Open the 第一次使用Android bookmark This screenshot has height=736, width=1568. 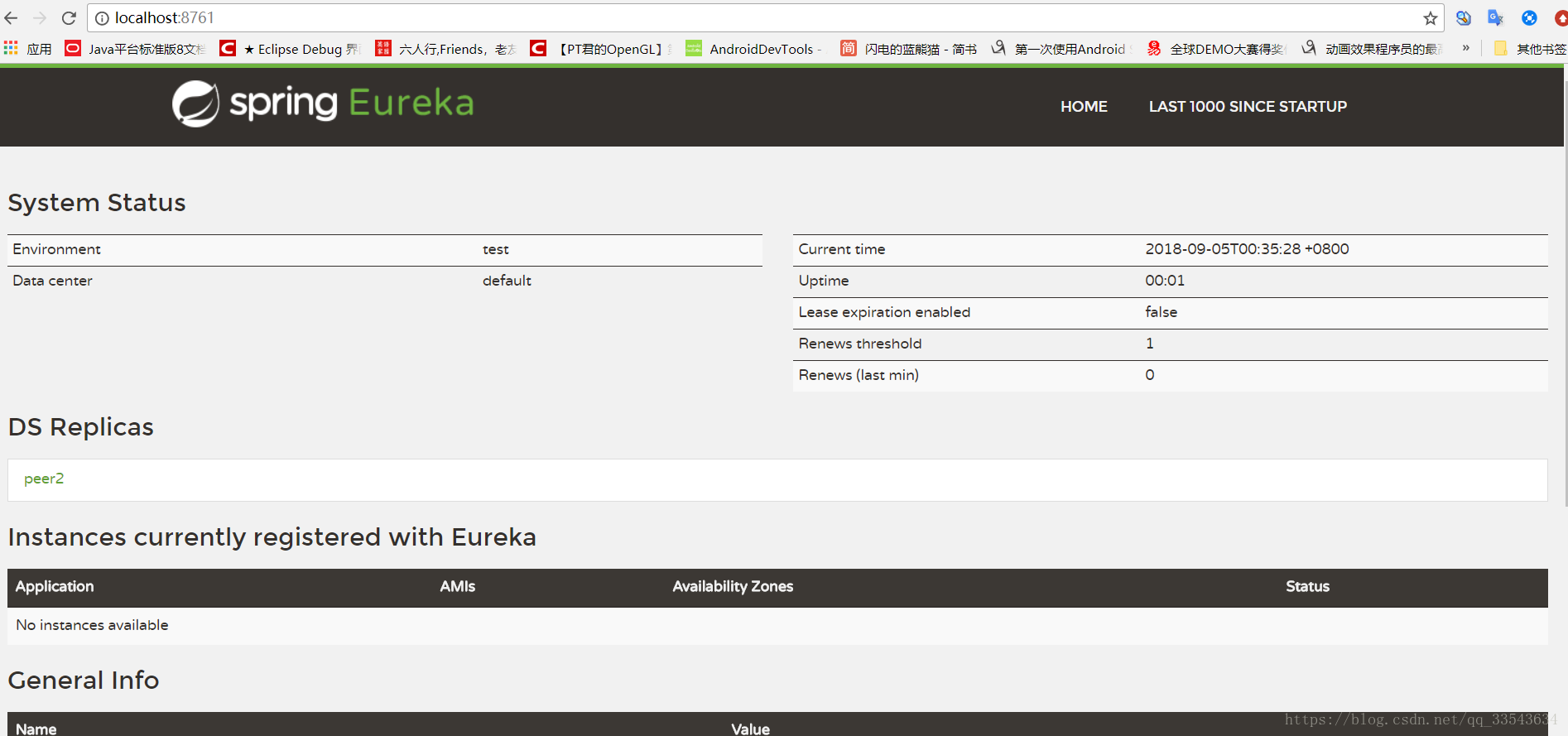[x=1062, y=49]
